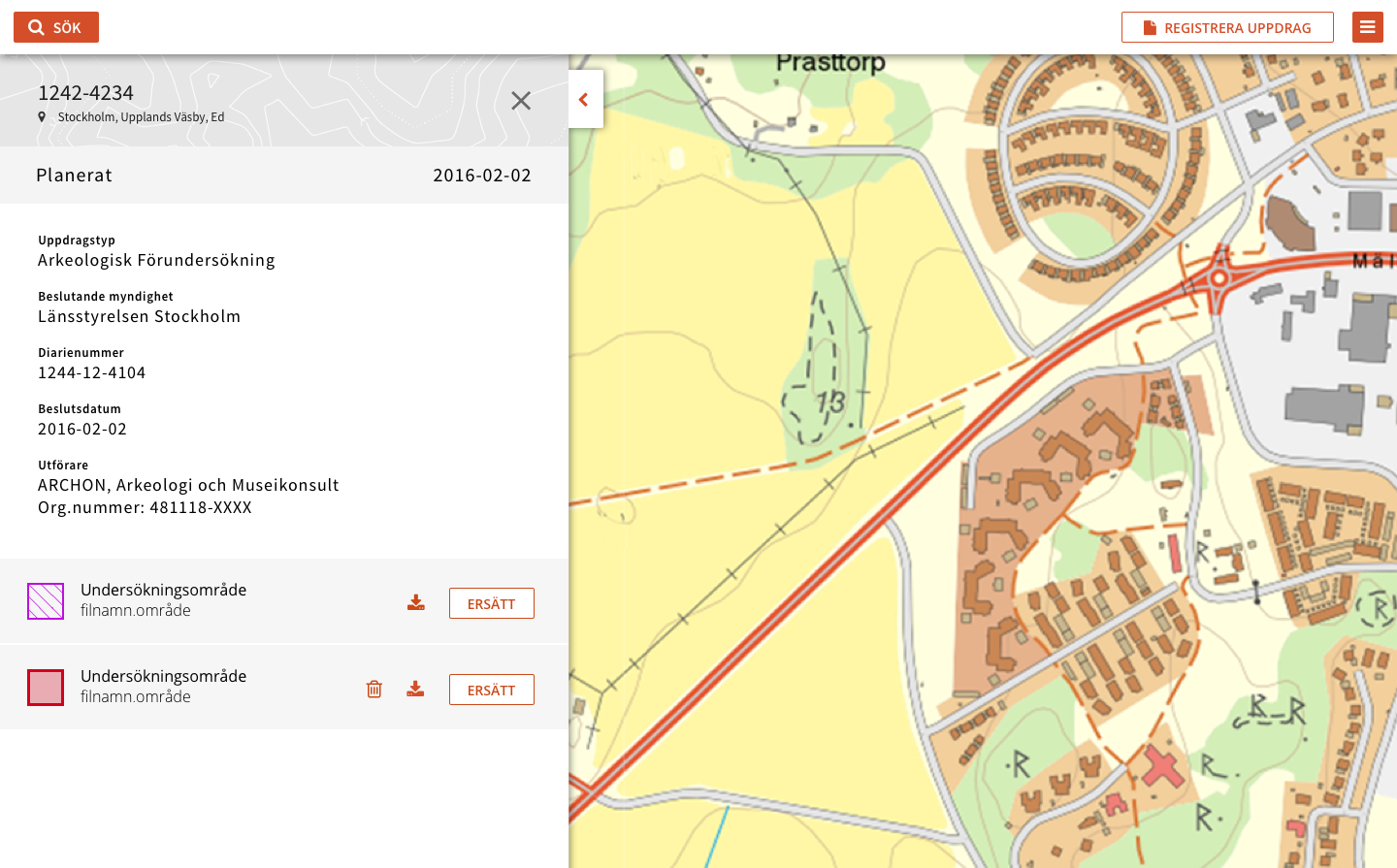Close the 1242-4234 details panel

[521, 101]
